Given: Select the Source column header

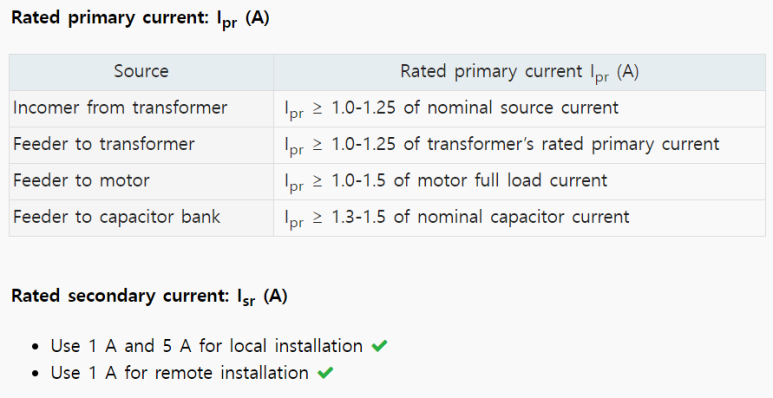Looking at the screenshot, I should [141, 72].
